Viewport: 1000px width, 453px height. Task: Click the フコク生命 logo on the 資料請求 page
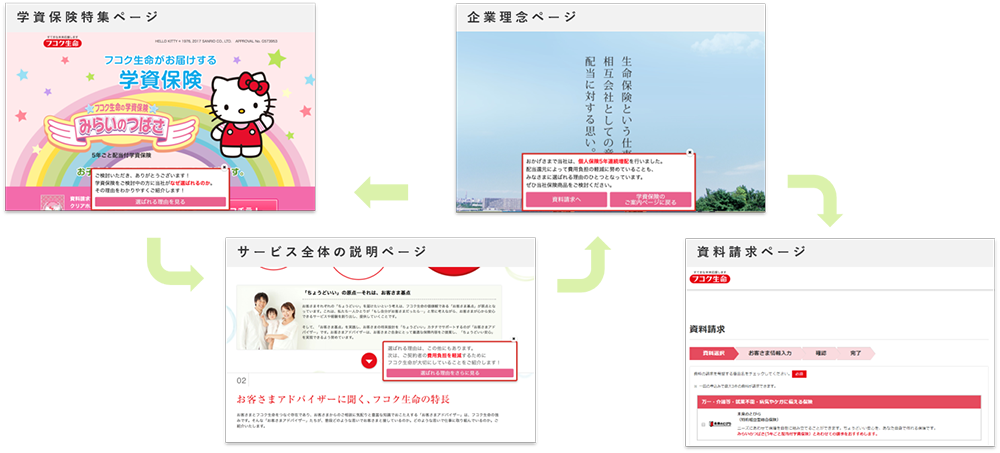[710, 278]
